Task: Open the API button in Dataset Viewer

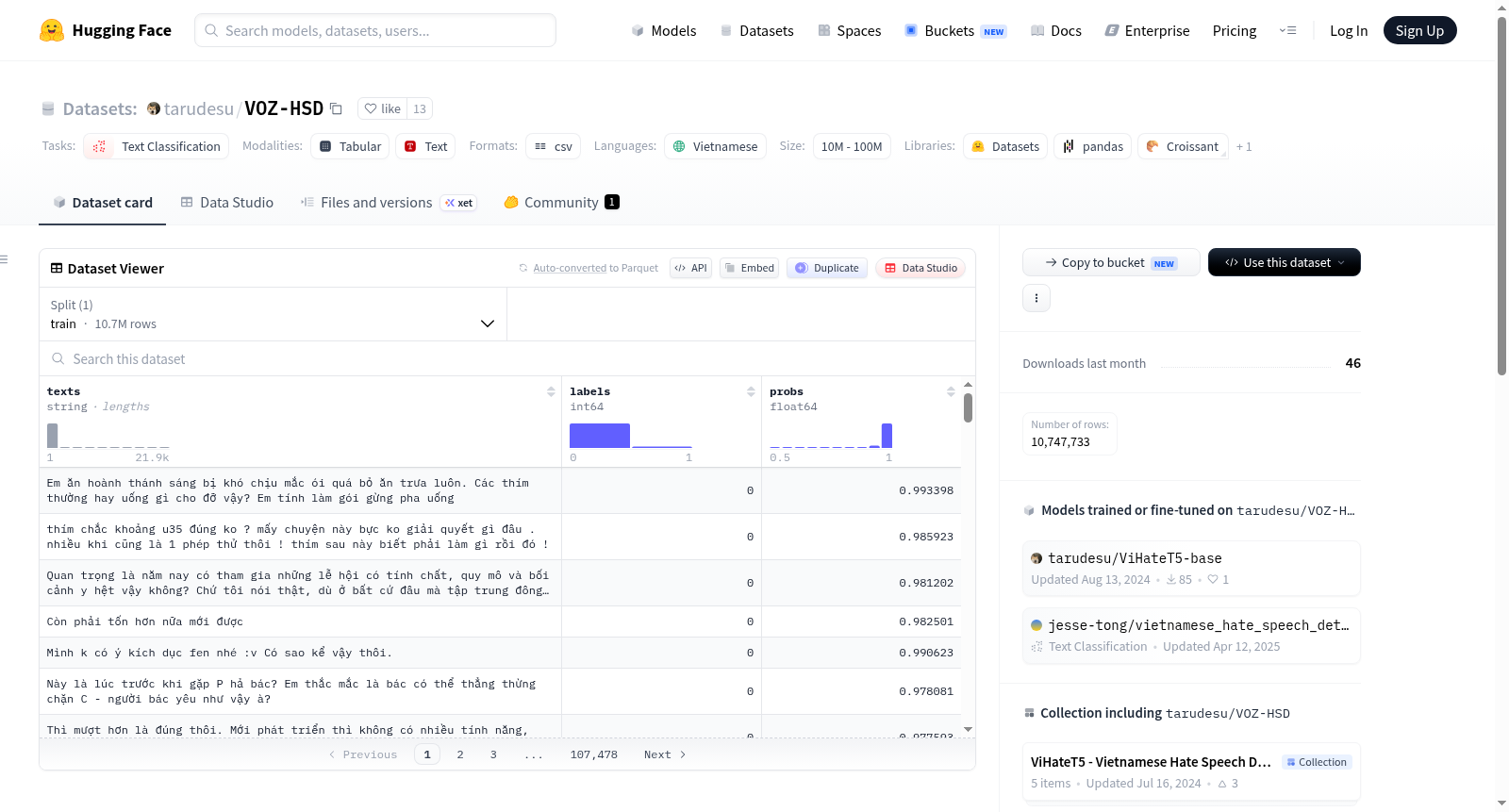Action: click(x=690, y=268)
